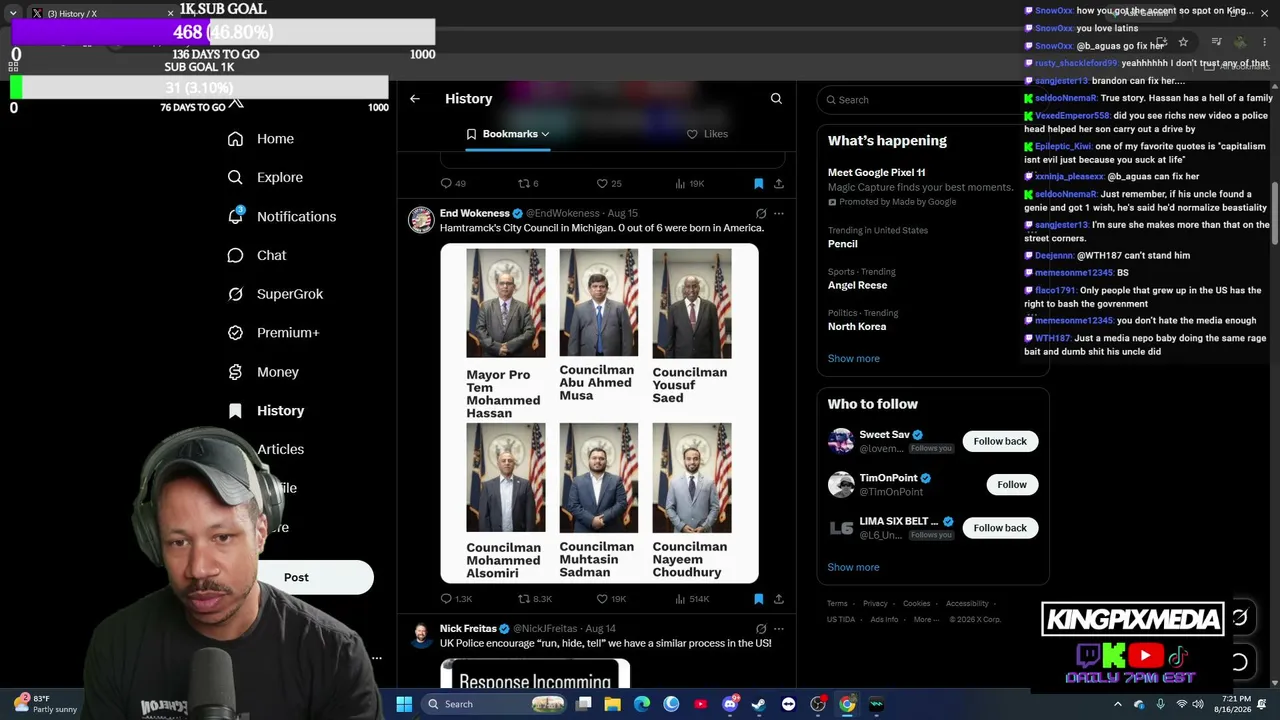Switch to Google Chrome on the taskbar
Image resolution: width=1280 pixels, height=720 pixels.
pyautogui.click(x=847, y=704)
